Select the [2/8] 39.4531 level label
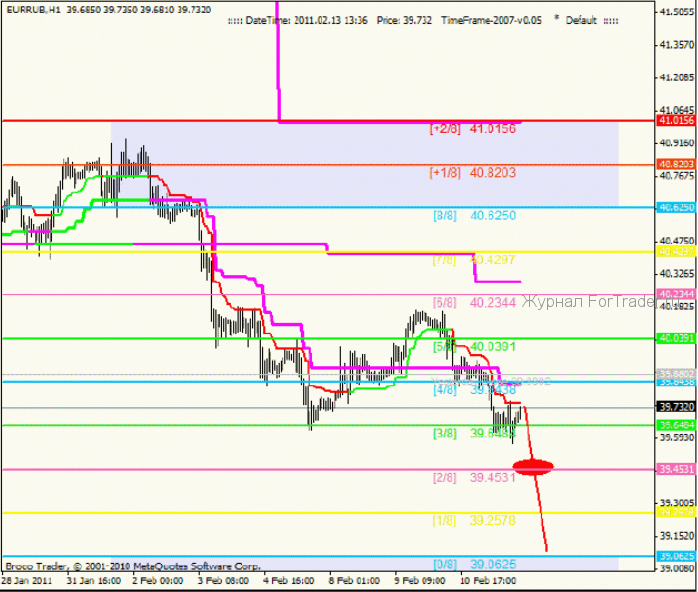Viewport: 698px width, 592px height. pyautogui.click(x=475, y=478)
